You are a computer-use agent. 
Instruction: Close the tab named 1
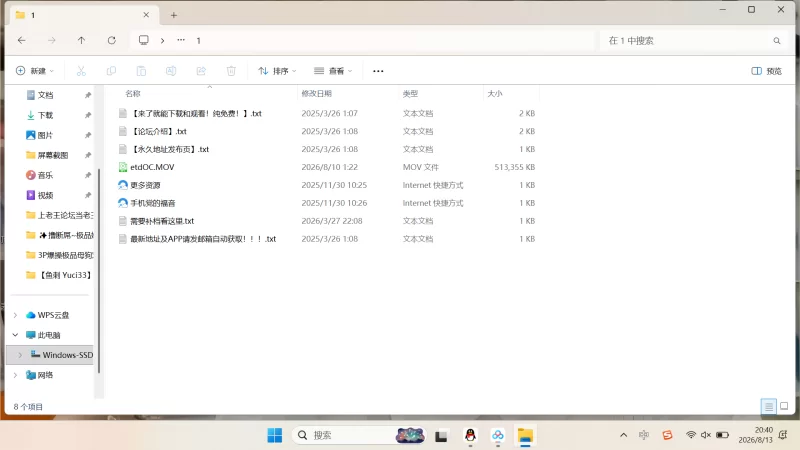pyautogui.click(x=146, y=15)
